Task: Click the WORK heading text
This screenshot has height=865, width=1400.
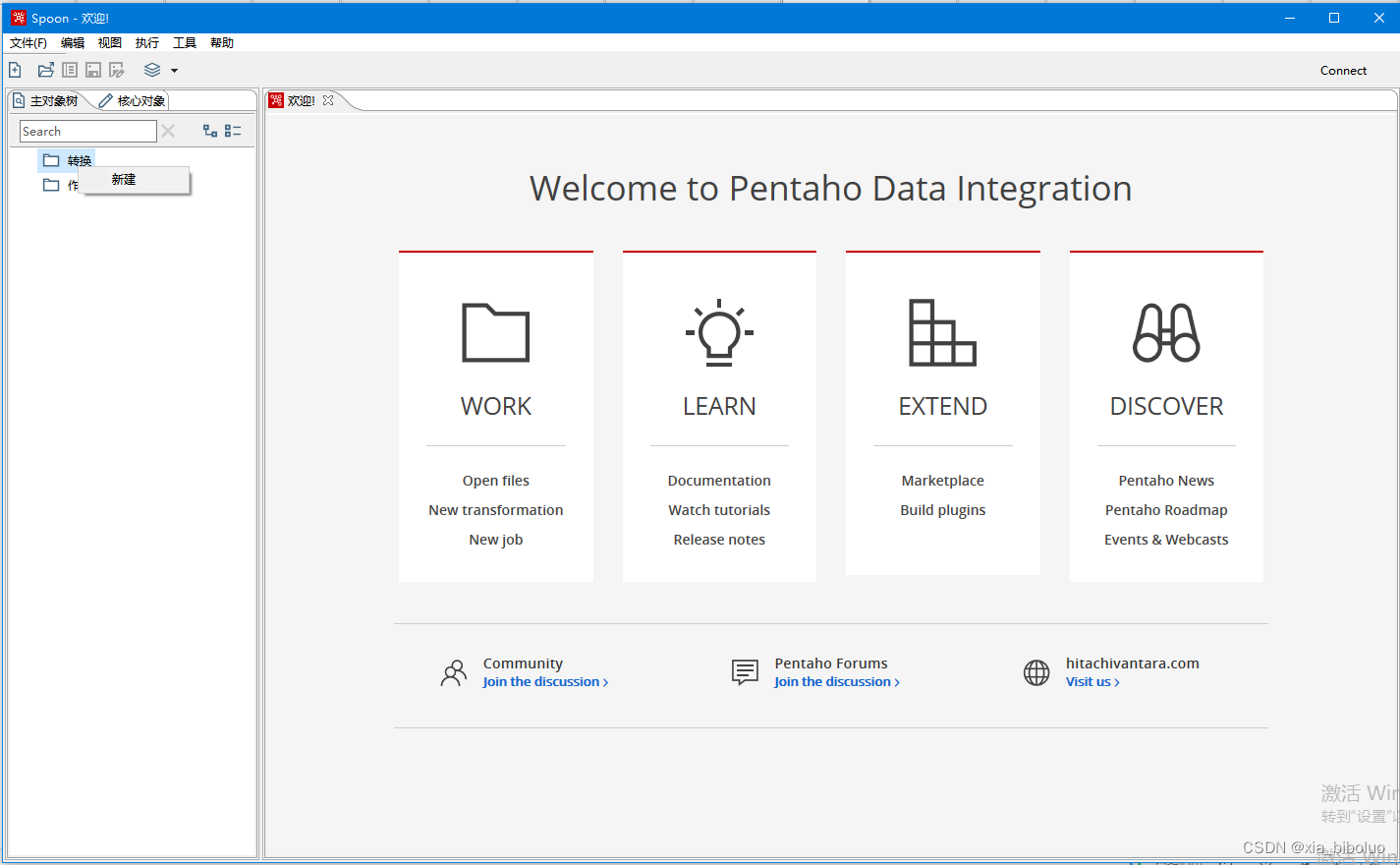Action: coord(496,406)
